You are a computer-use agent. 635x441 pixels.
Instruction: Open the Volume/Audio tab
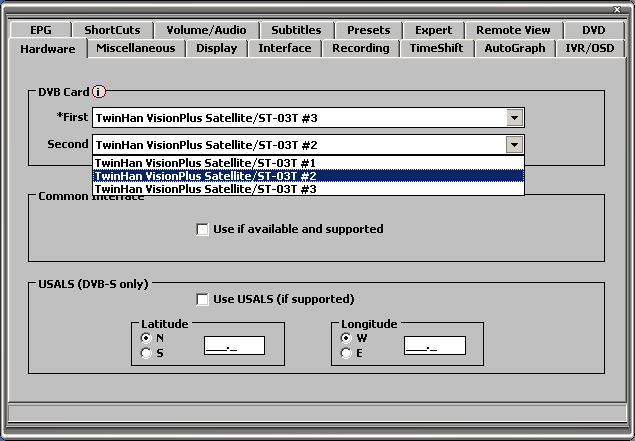pos(206,30)
